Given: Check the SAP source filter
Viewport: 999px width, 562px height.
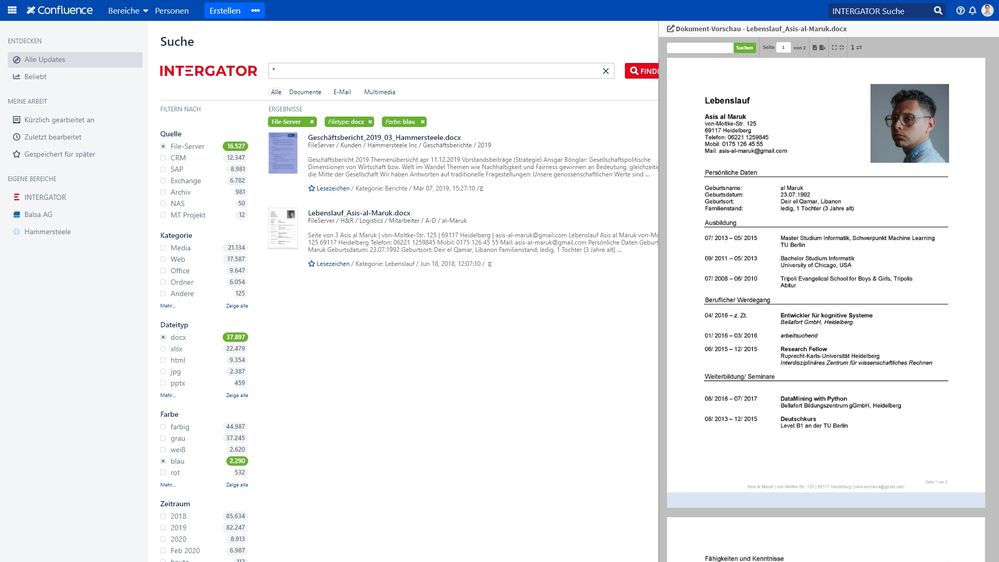Looking at the screenshot, I should tap(163, 169).
